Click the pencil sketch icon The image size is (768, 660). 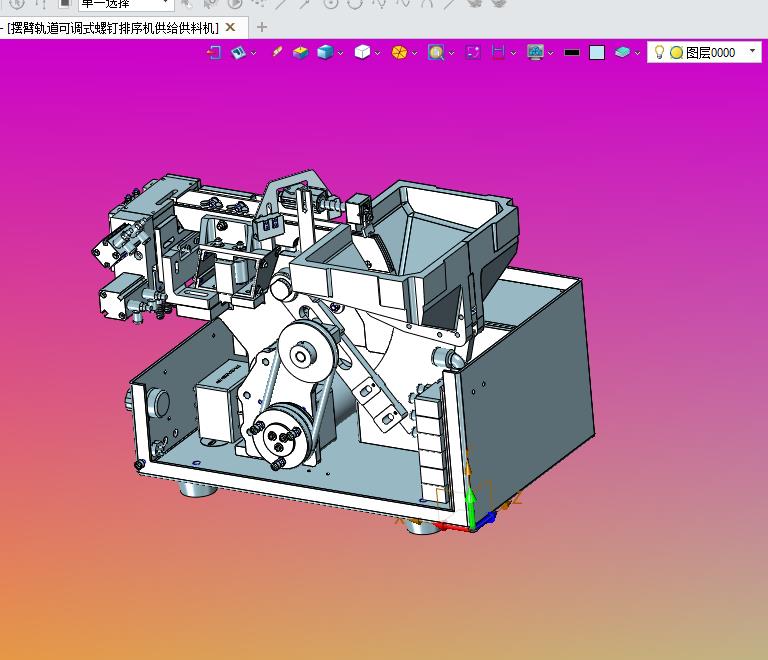(x=277, y=52)
